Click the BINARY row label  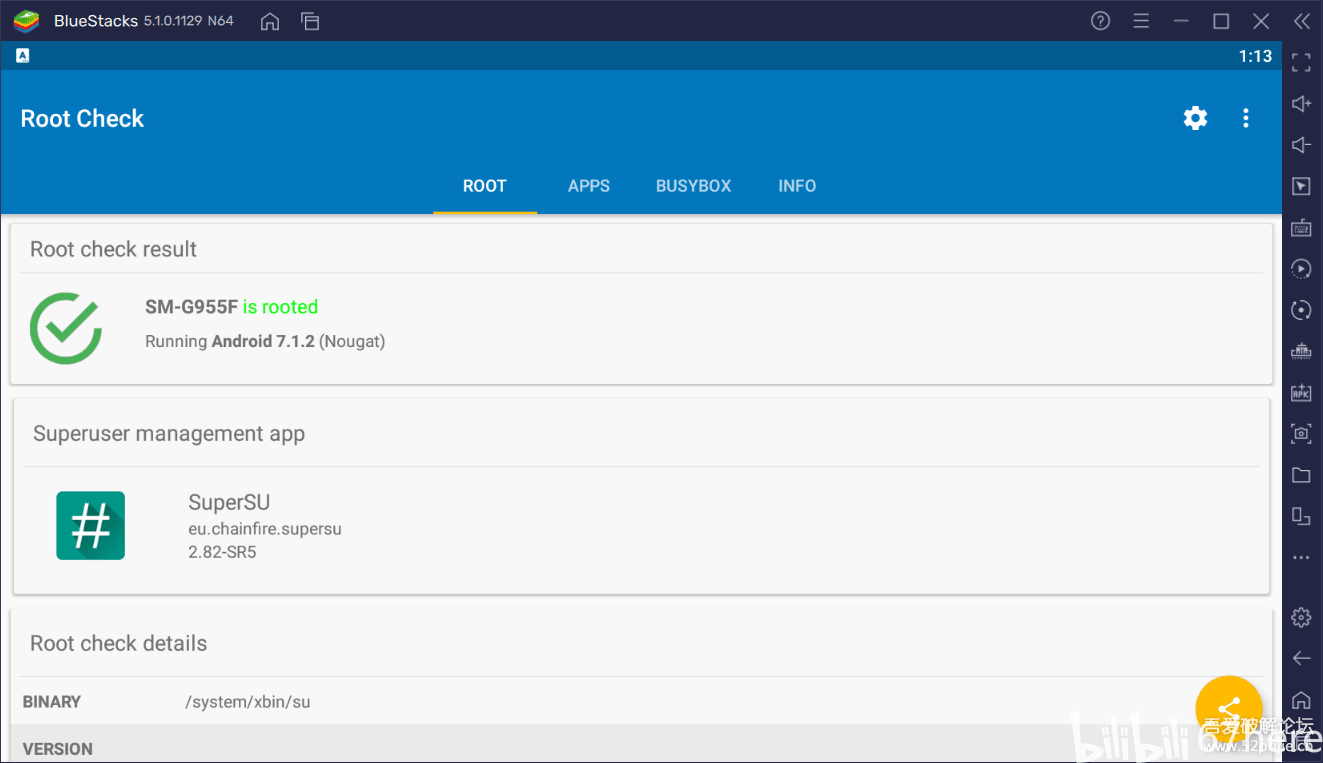pos(51,702)
